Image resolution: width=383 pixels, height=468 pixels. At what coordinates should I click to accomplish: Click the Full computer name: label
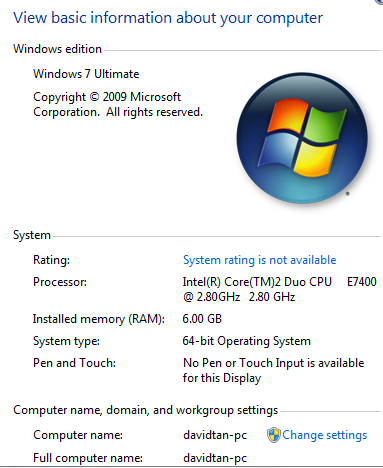coord(88,458)
